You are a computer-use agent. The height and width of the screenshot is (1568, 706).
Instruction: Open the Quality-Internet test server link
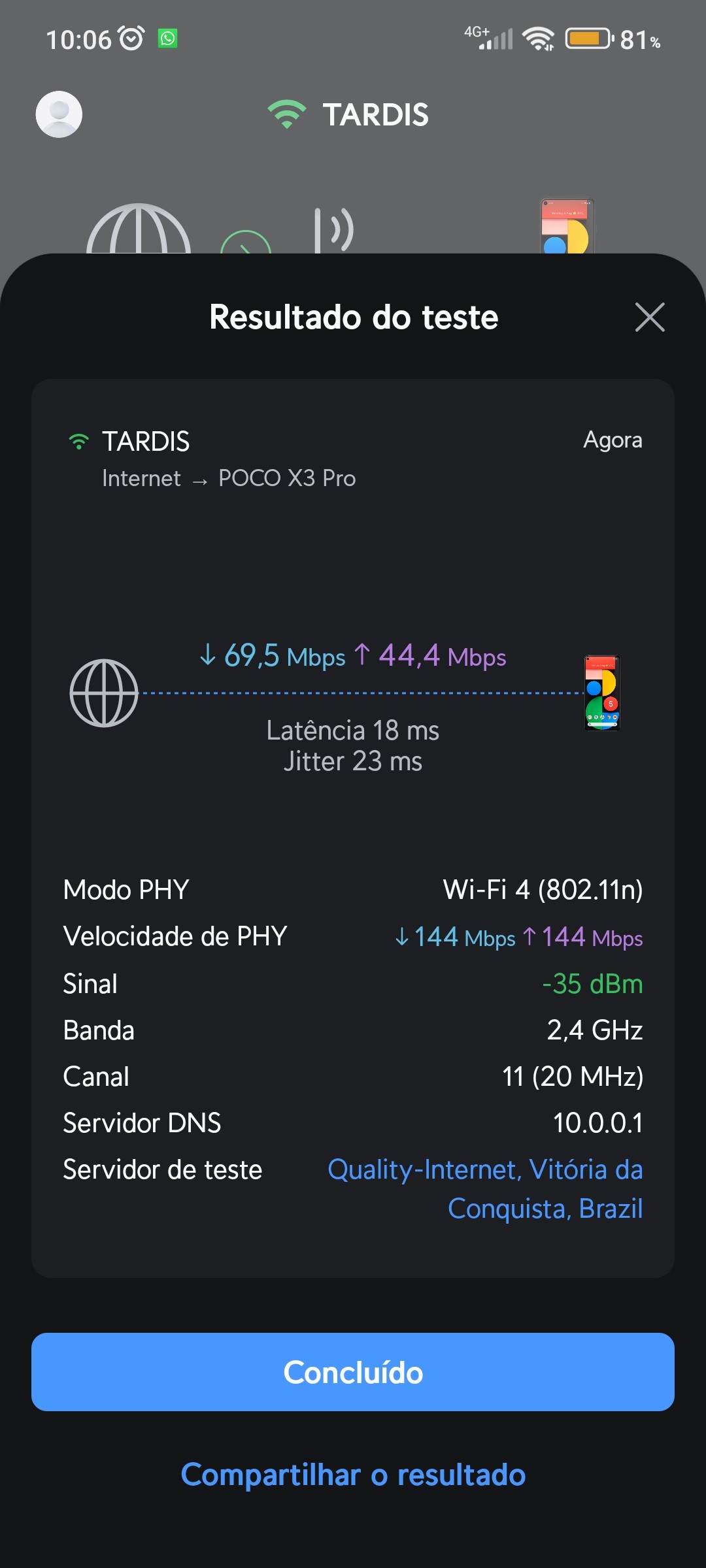485,1189
